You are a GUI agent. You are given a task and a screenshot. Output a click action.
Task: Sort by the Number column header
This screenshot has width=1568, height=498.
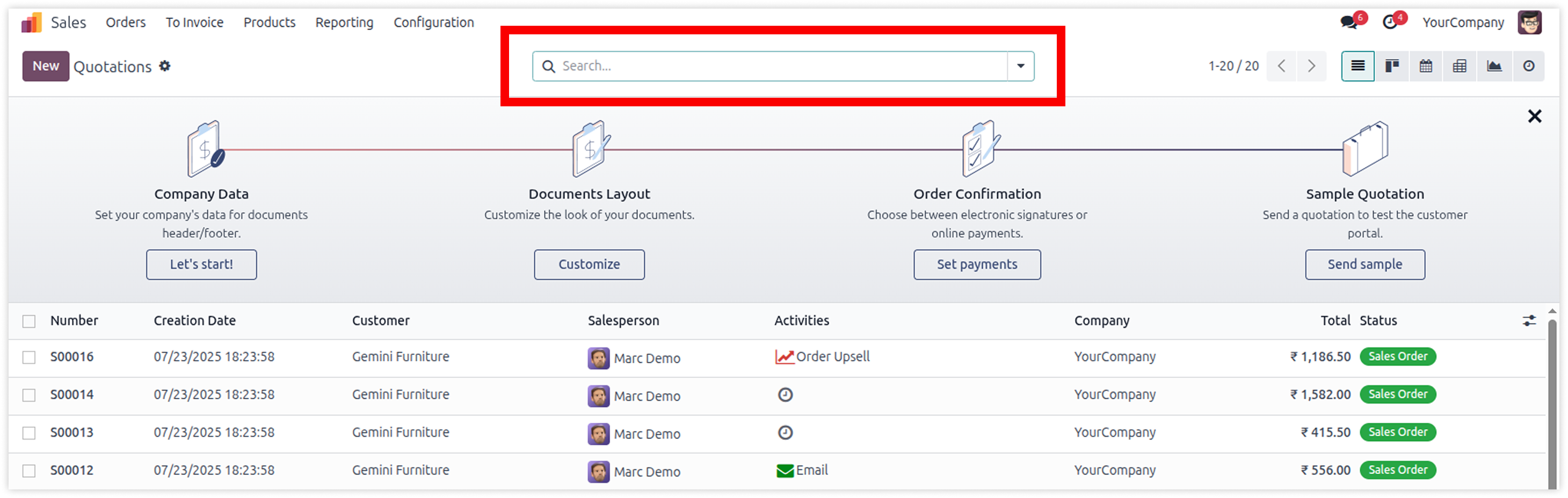click(74, 321)
